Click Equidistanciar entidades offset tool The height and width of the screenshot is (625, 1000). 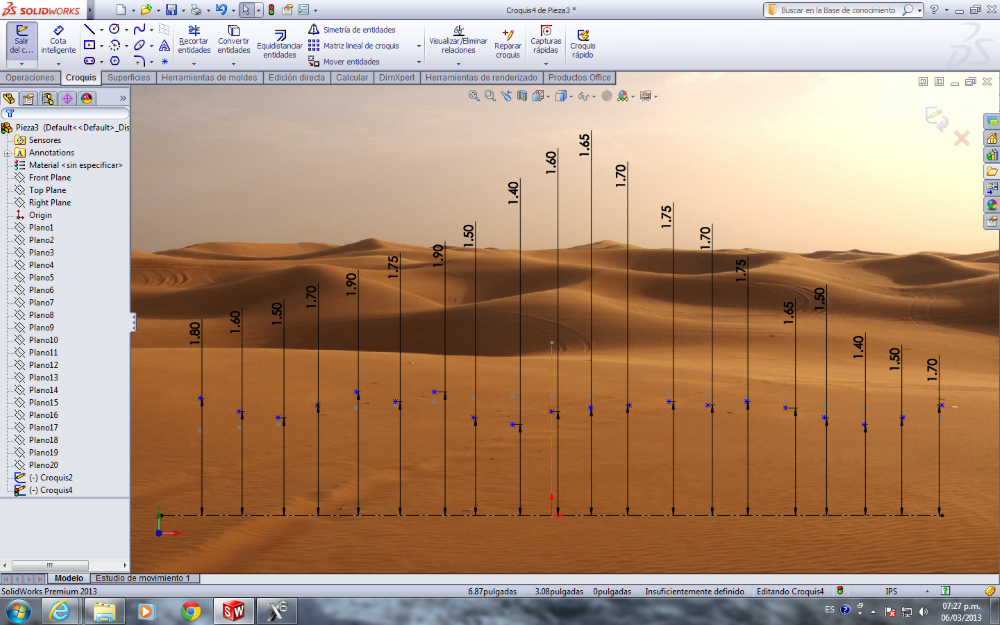[x=279, y=45]
